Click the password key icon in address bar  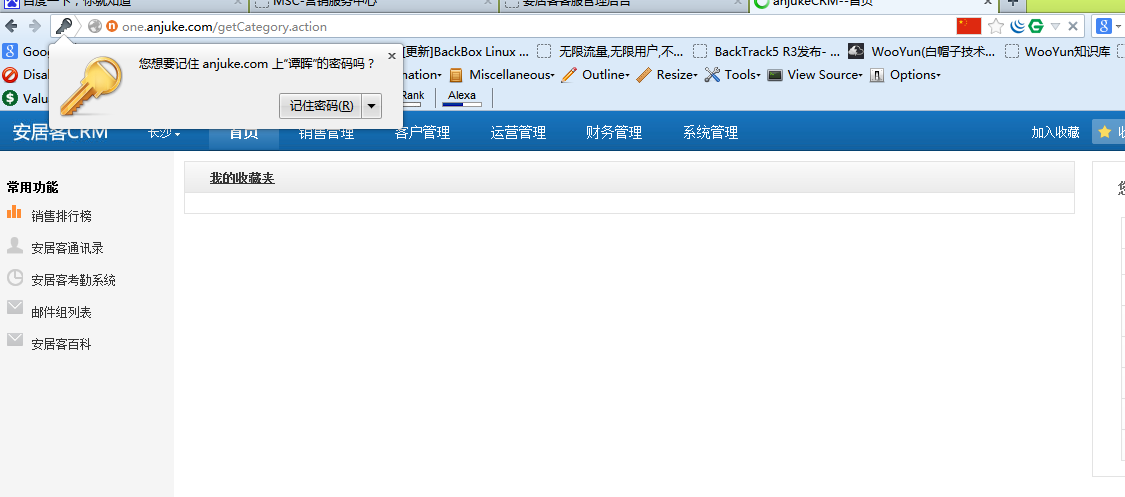click(x=64, y=27)
